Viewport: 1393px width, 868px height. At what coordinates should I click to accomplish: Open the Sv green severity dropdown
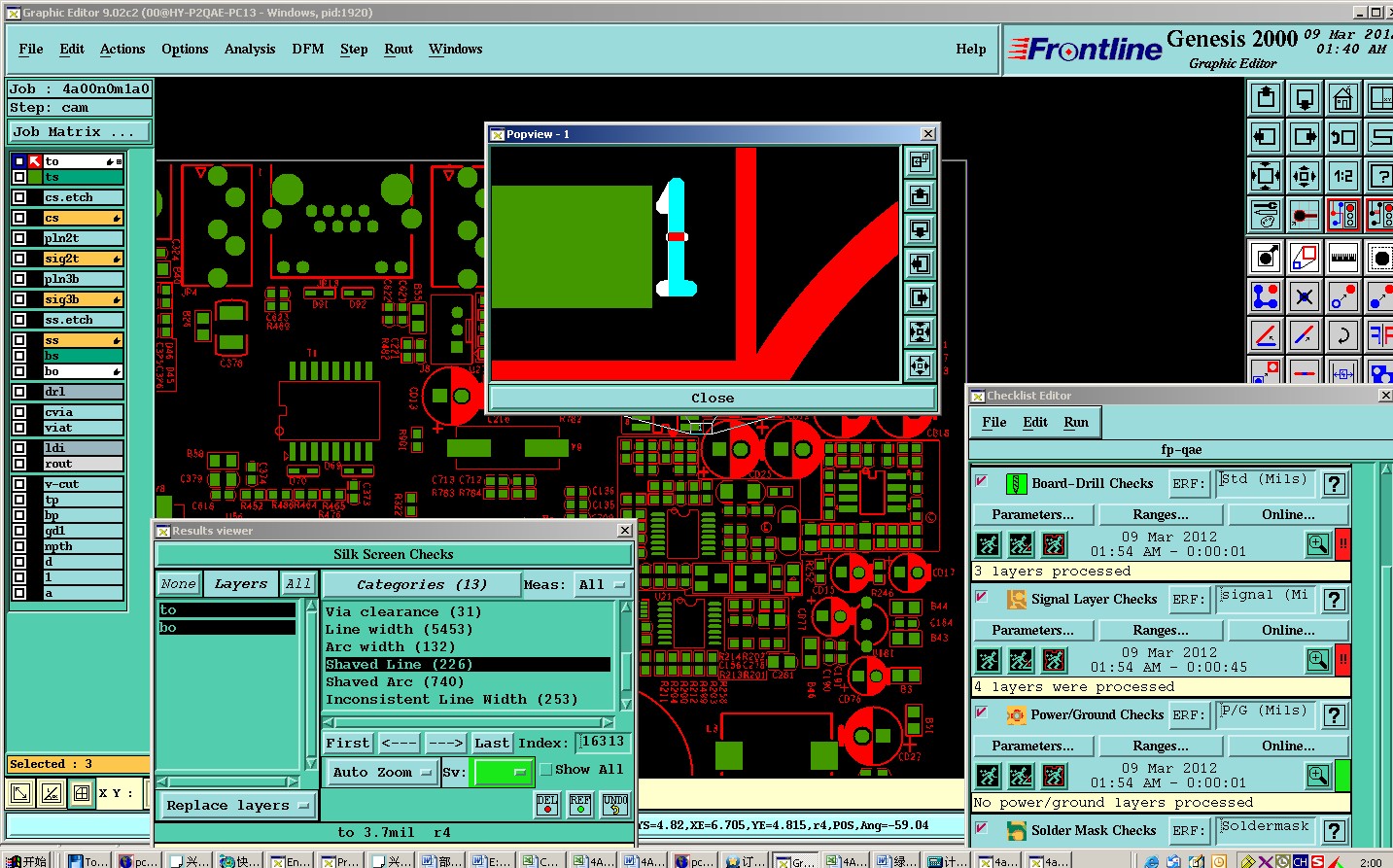[x=502, y=773]
